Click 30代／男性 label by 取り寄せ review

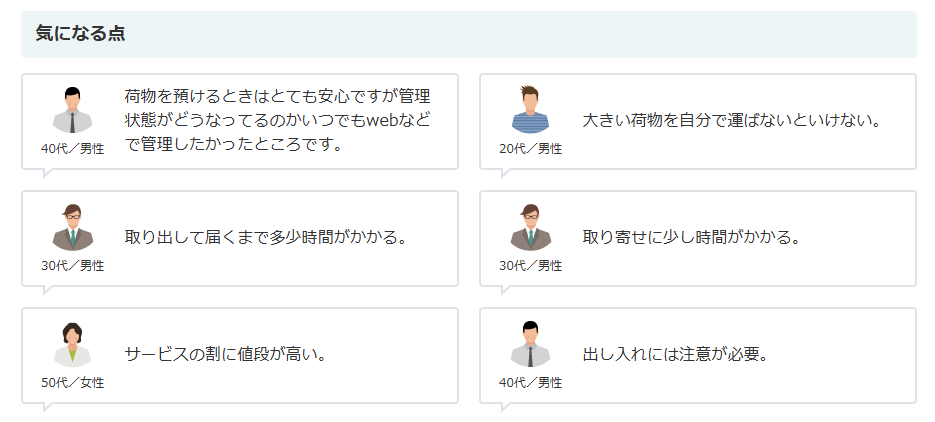coord(530,266)
